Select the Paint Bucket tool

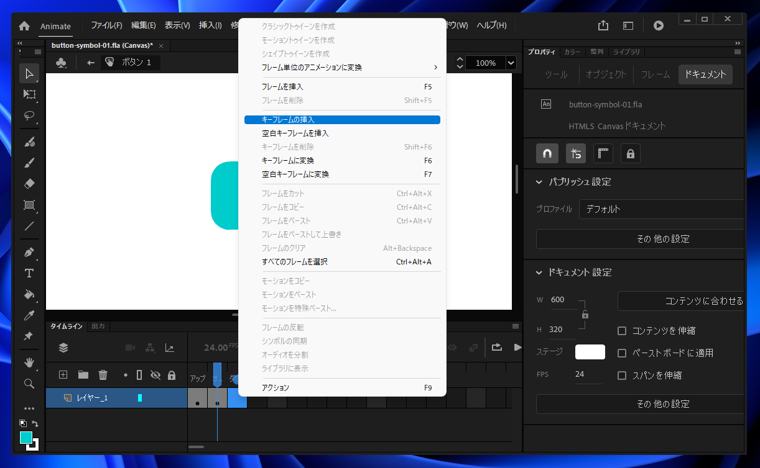[x=29, y=294]
